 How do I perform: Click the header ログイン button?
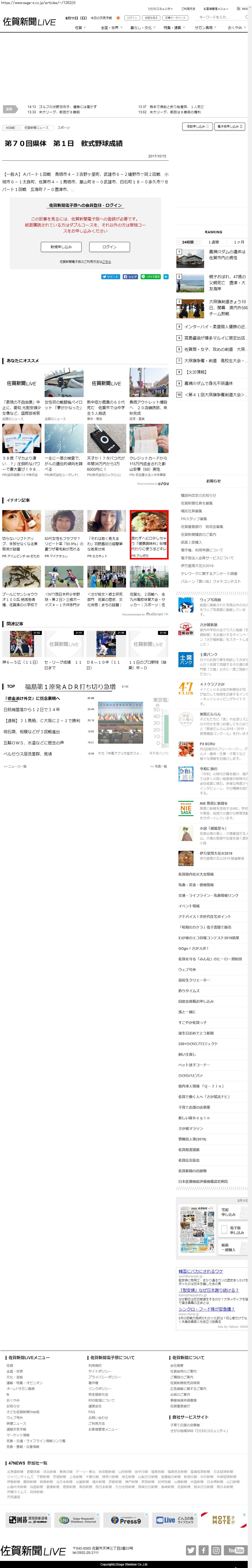pos(132,18)
